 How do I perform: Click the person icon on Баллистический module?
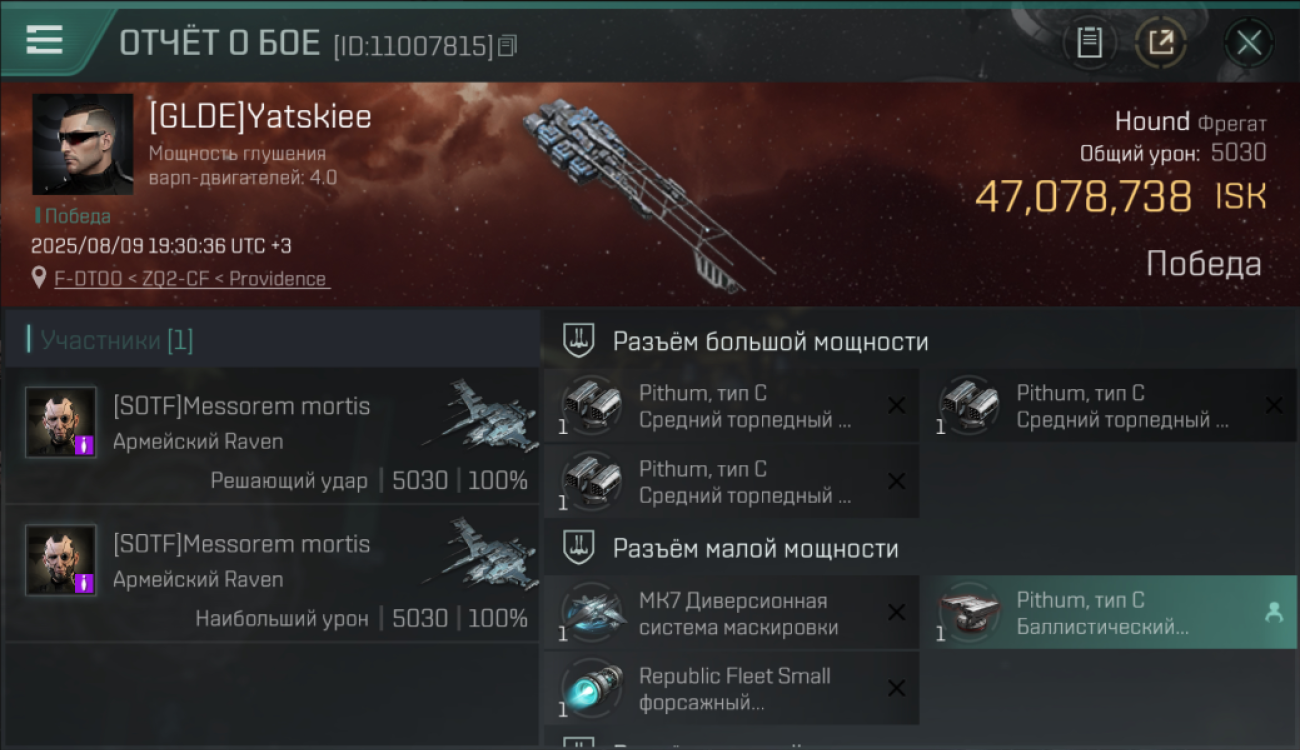tap(1273, 613)
